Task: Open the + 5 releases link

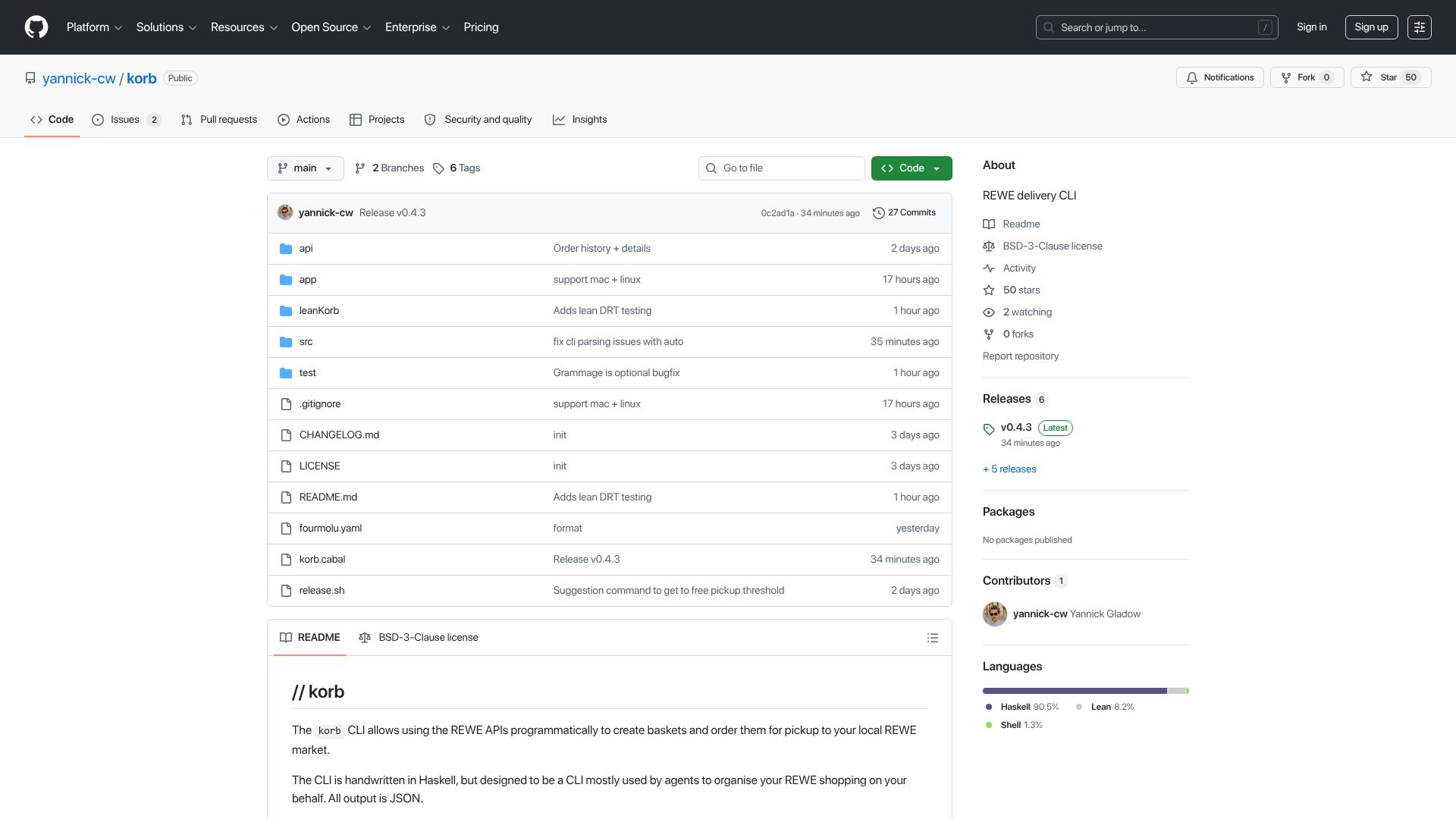Action: point(1009,469)
